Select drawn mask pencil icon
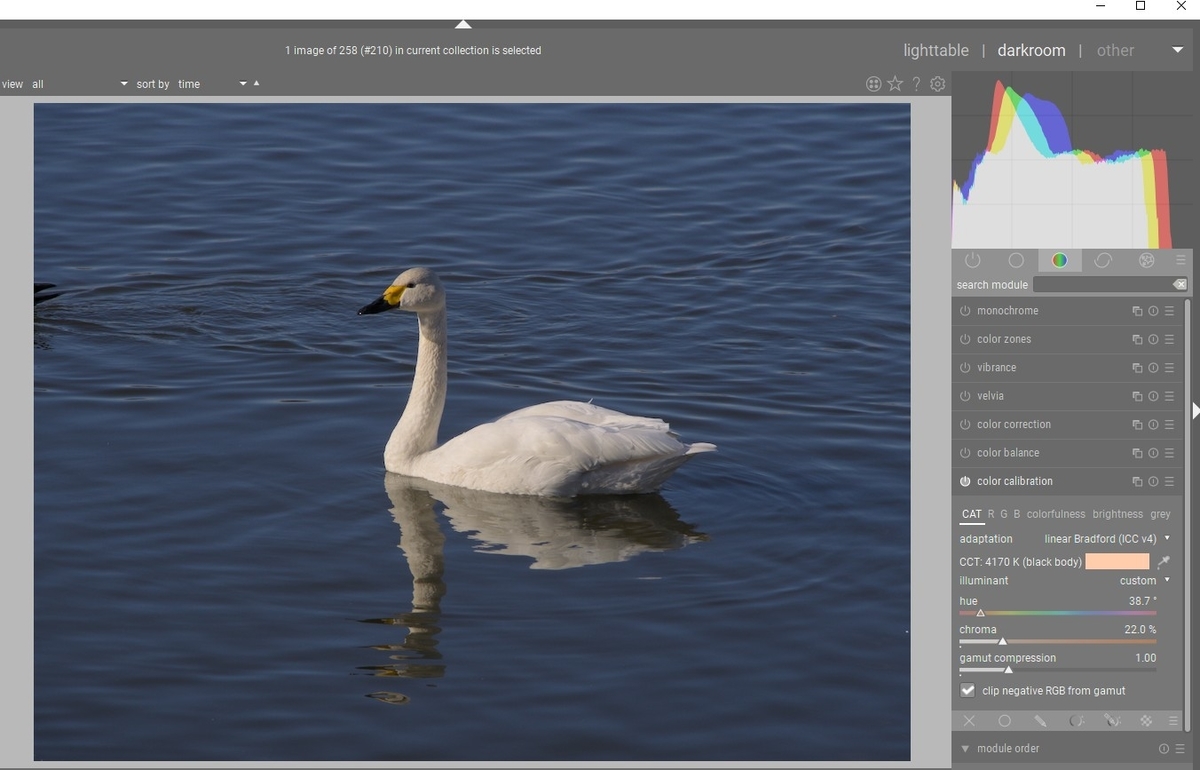This screenshot has height=770, width=1200. 1040,721
